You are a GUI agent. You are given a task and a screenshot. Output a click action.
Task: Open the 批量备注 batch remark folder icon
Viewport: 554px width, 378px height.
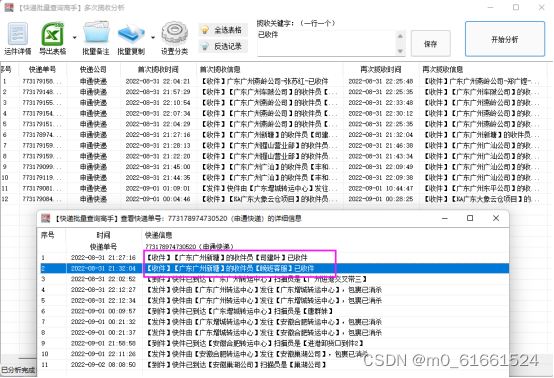pyautogui.click(x=96, y=39)
